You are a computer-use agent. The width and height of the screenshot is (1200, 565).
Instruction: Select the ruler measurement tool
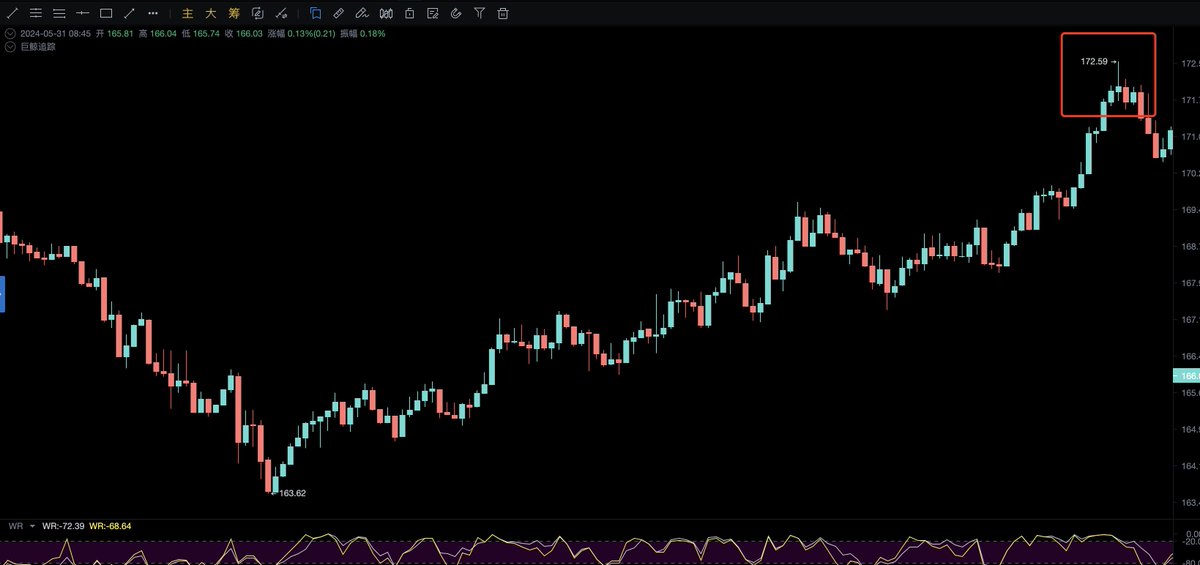pyautogui.click(x=338, y=14)
